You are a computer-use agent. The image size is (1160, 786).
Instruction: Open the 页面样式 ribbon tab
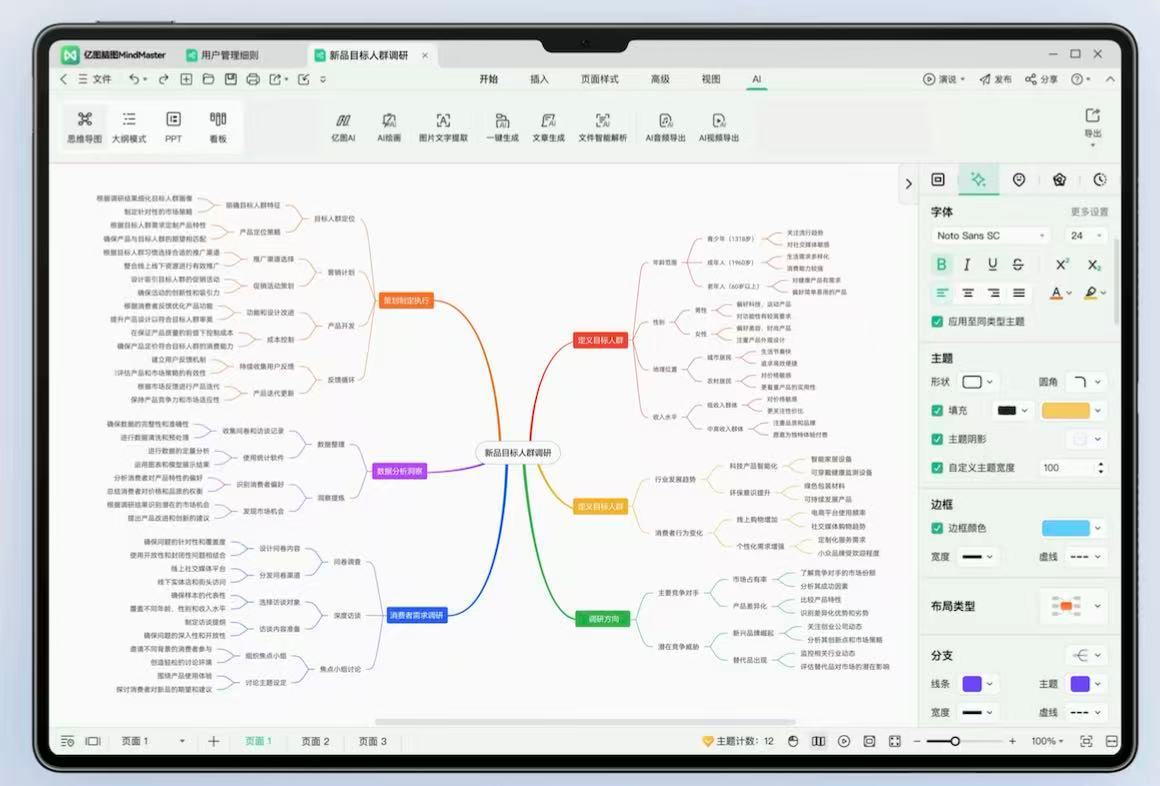pyautogui.click(x=599, y=78)
